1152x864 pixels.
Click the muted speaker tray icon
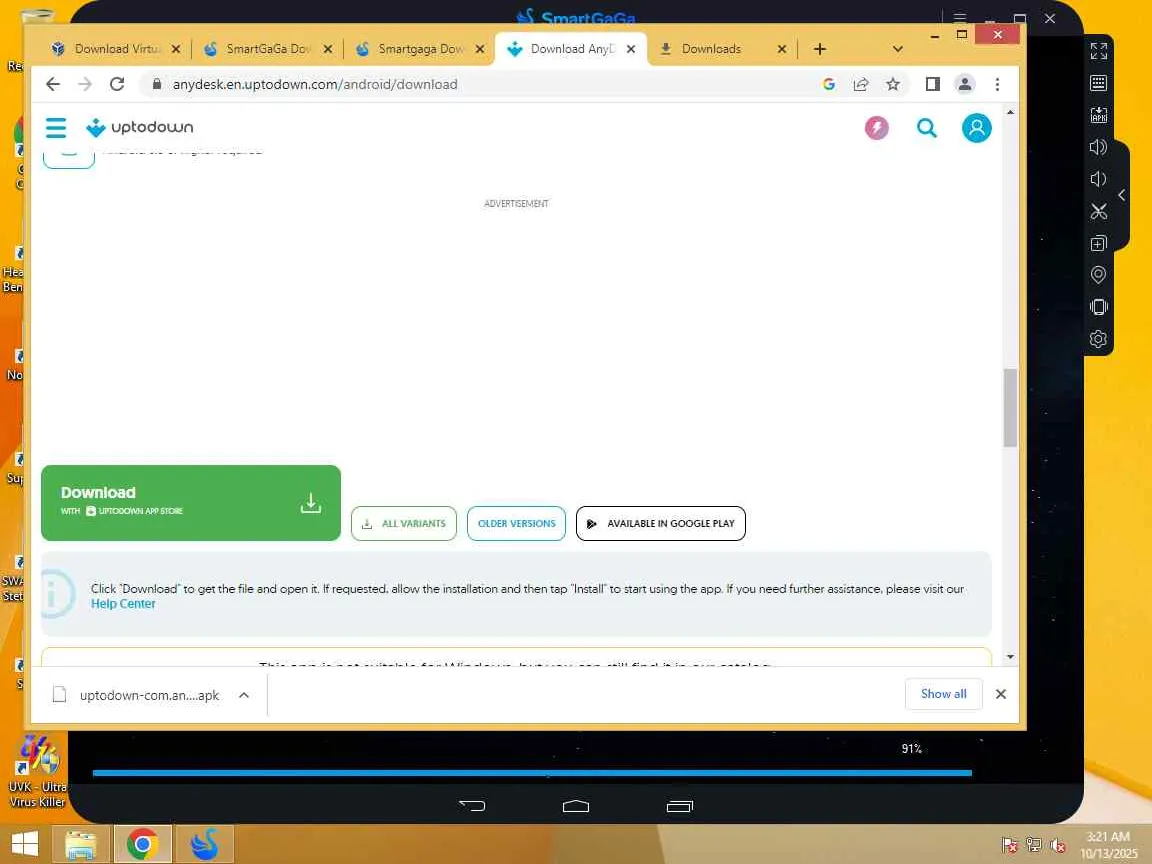coord(1058,846)
